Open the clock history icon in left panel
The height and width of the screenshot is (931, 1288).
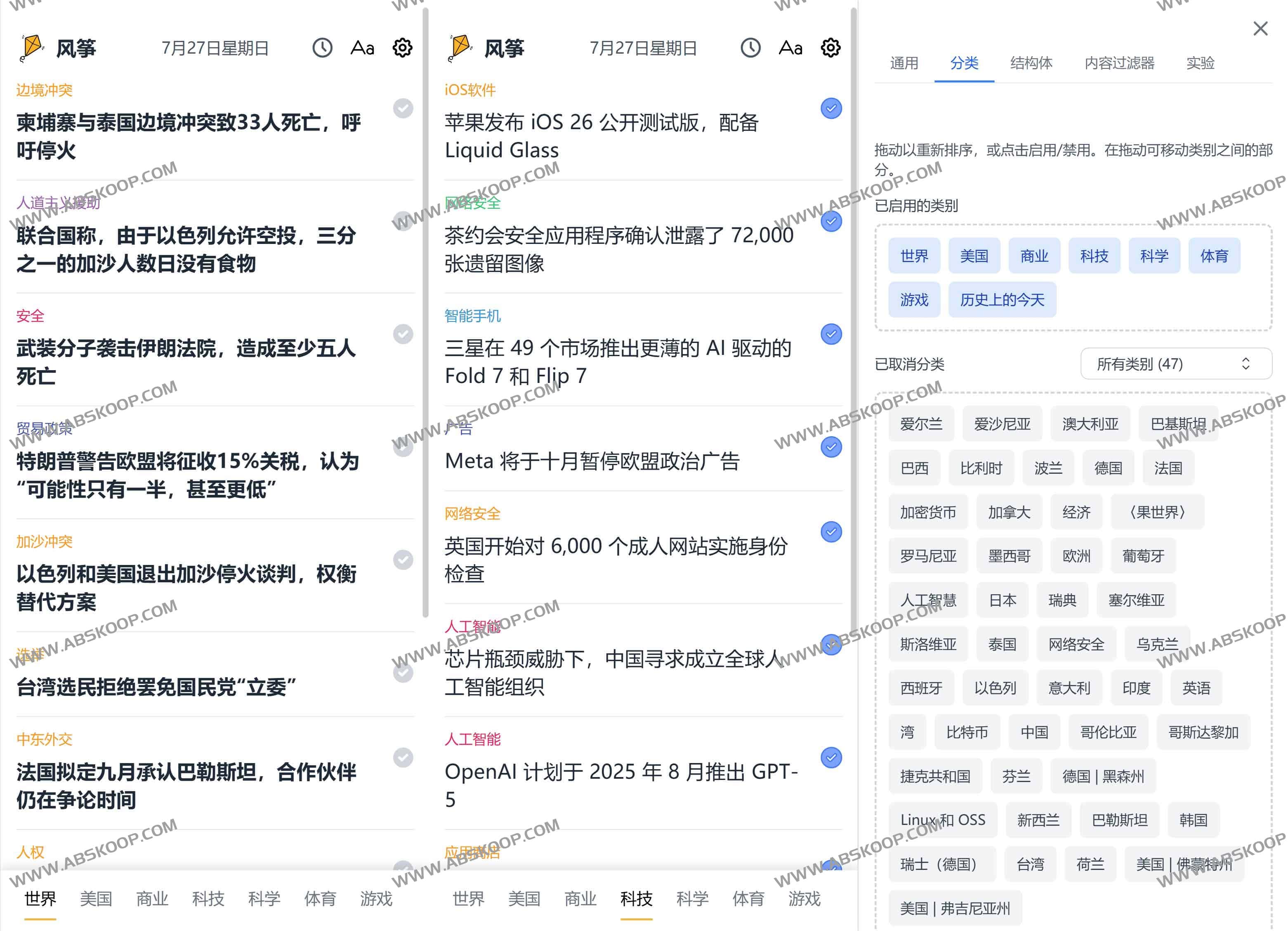(322, 48)
